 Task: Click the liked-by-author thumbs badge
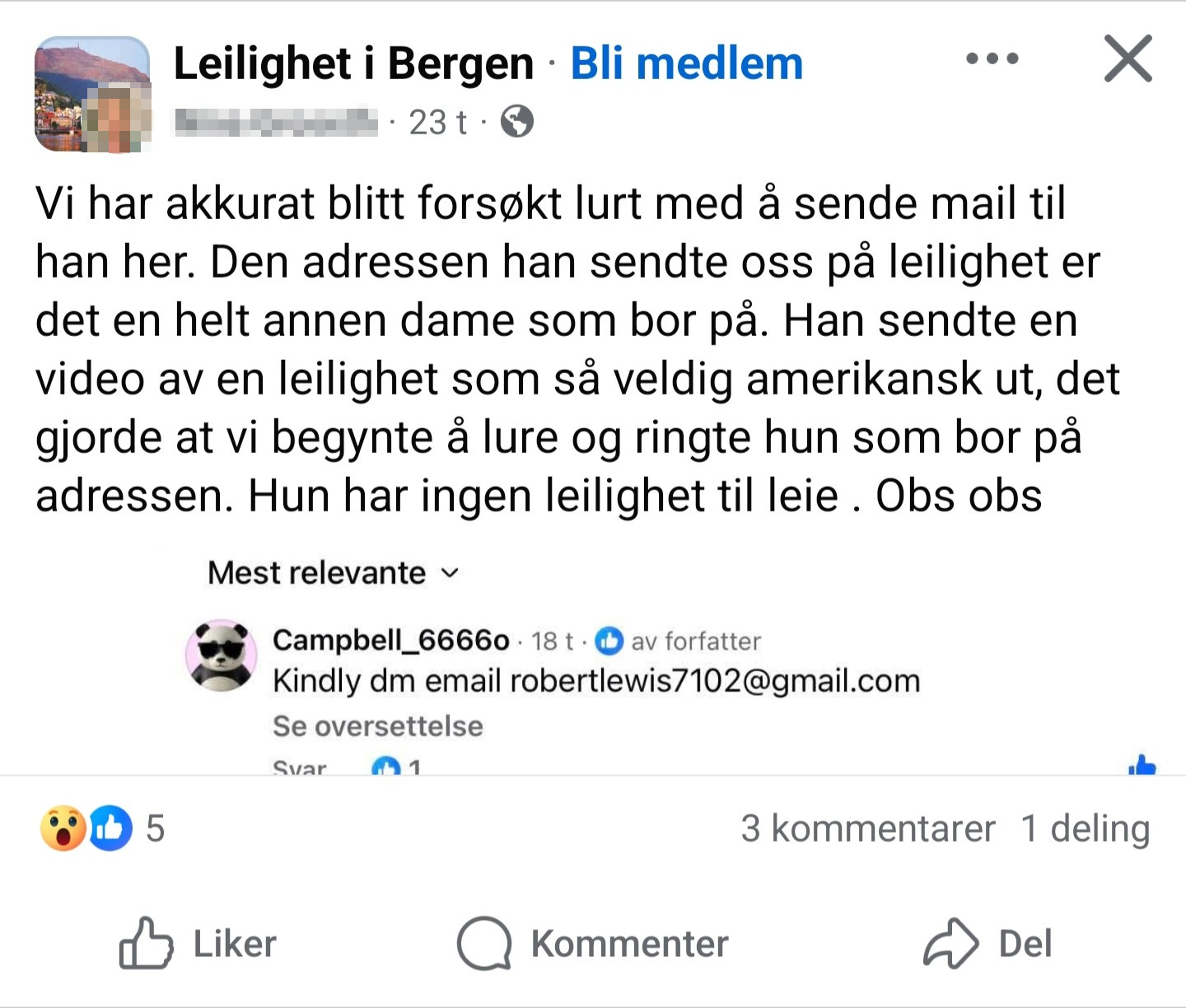[x=609, y=641]
